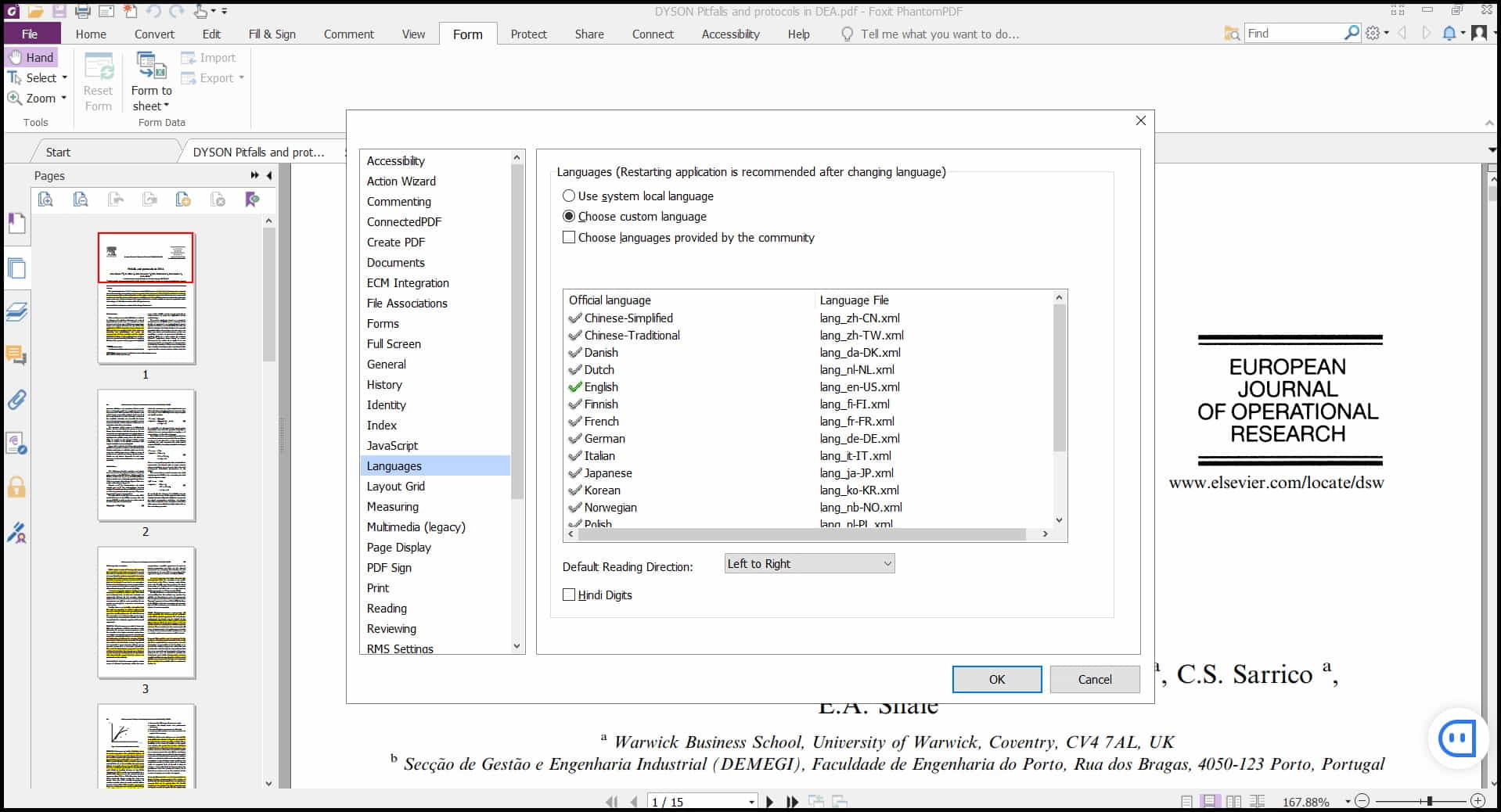
Task: Open the Bookmarks panel from sidebar
Action: coord(16,224)
